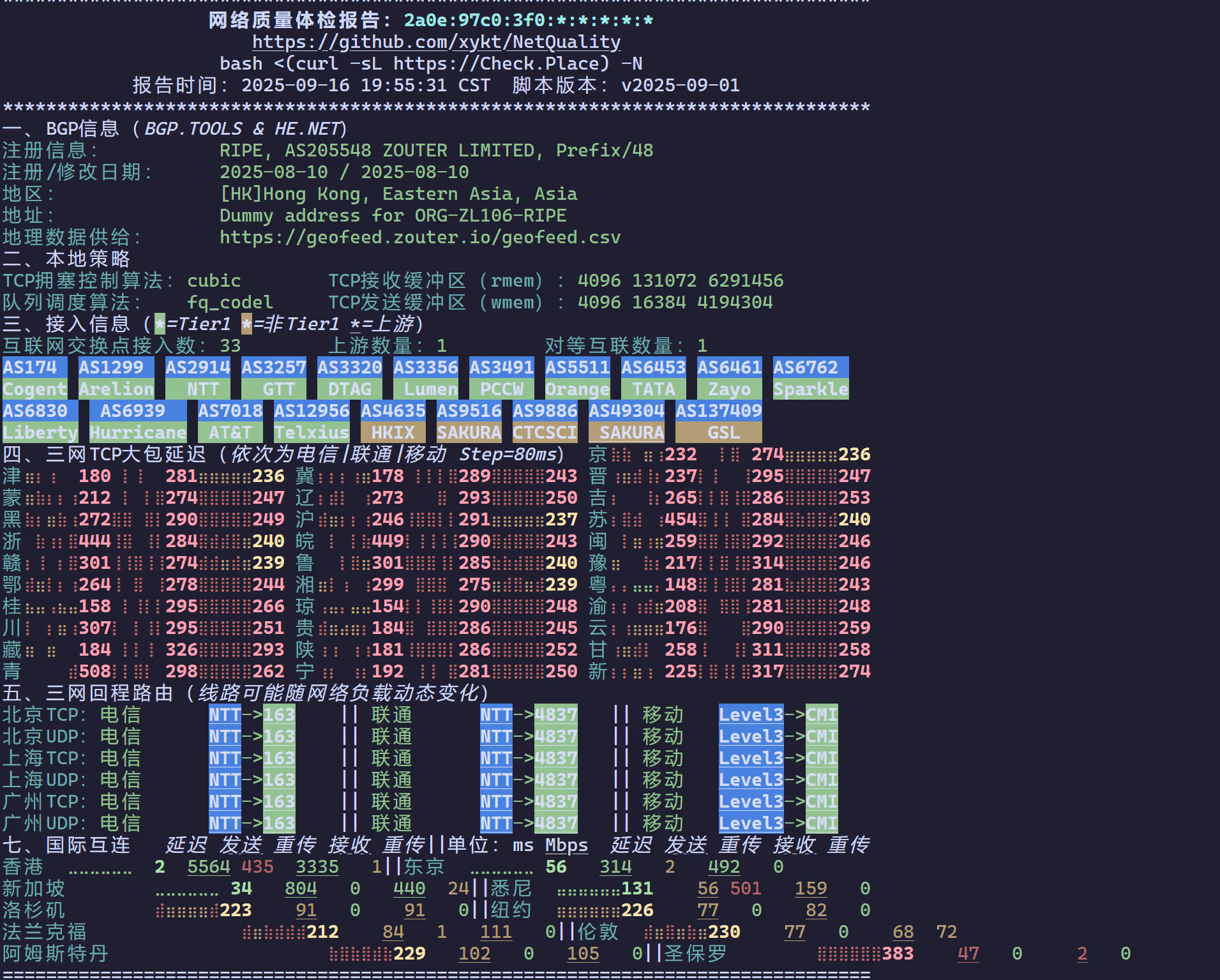
Task: Click the cubic congestion control value
Action: pyautogui.click(x=214, y=281)
